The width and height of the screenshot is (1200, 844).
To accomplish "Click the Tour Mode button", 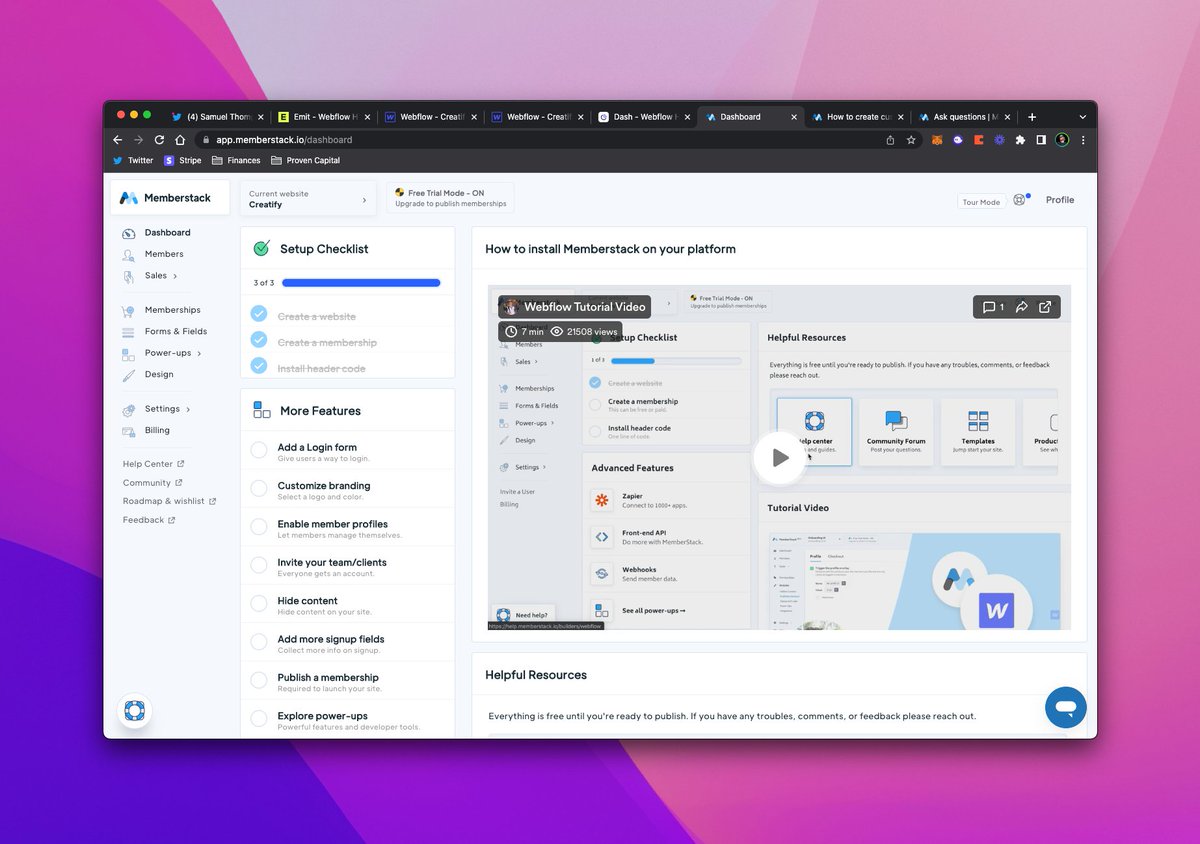I will (981, 202).
